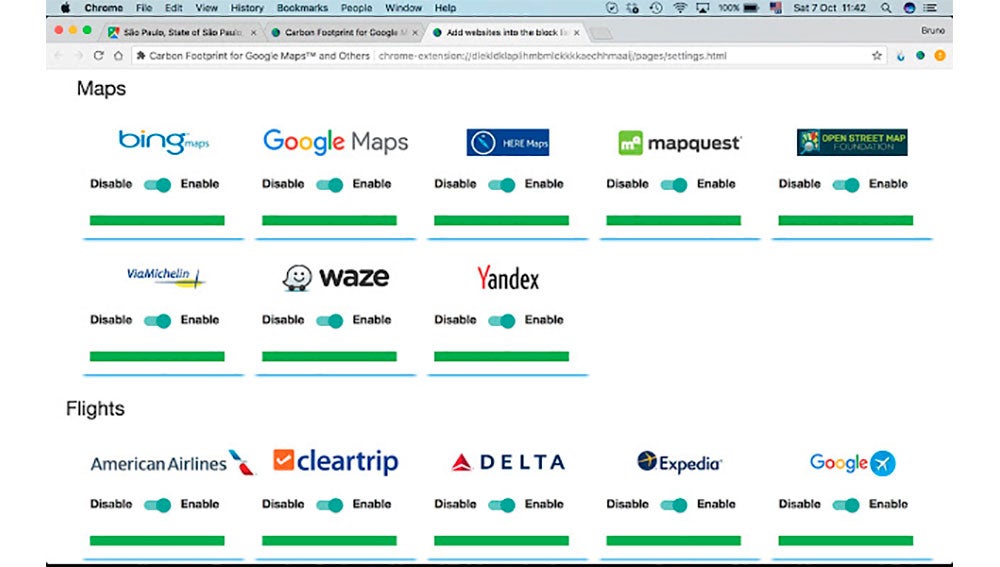The height and width of the screenshot is (567, 1000).
Task: Open the Window menu
Action: (x=403, y=8)
